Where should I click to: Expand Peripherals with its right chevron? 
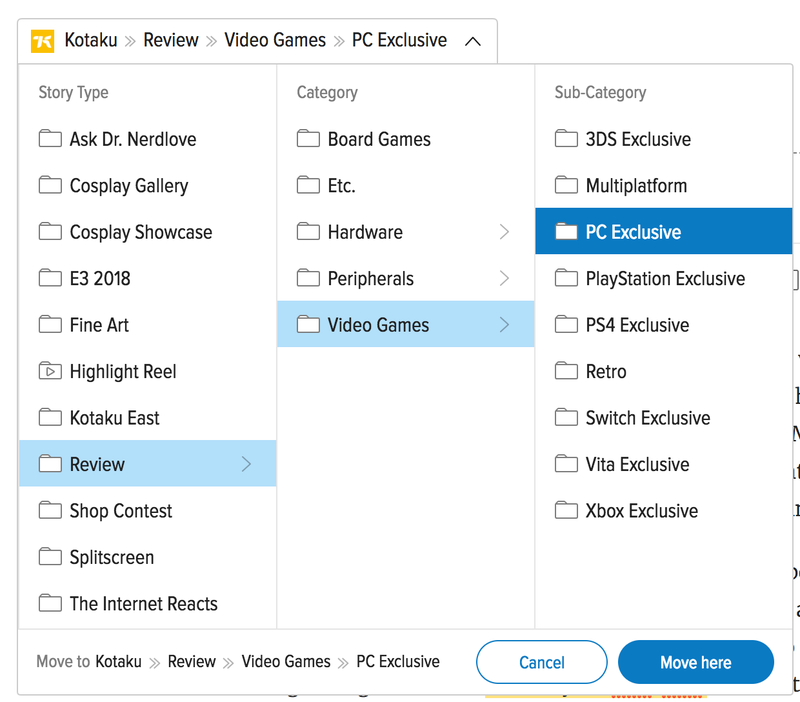pos(504,278)
